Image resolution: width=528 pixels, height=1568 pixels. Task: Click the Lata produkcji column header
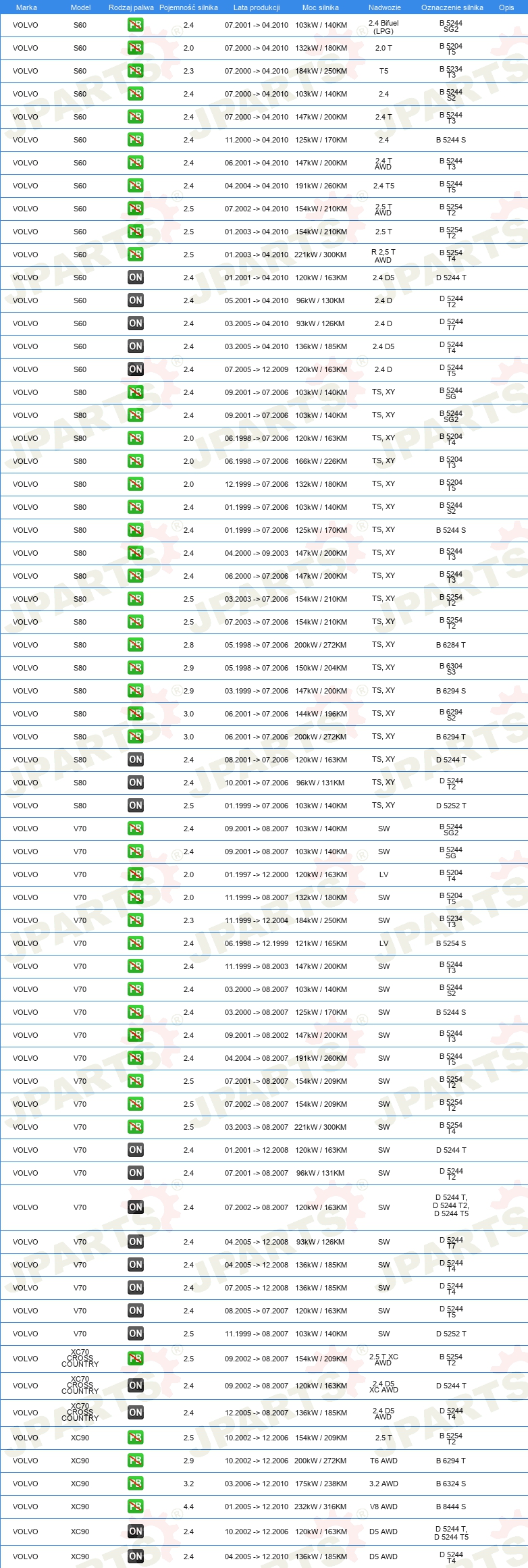257,7
